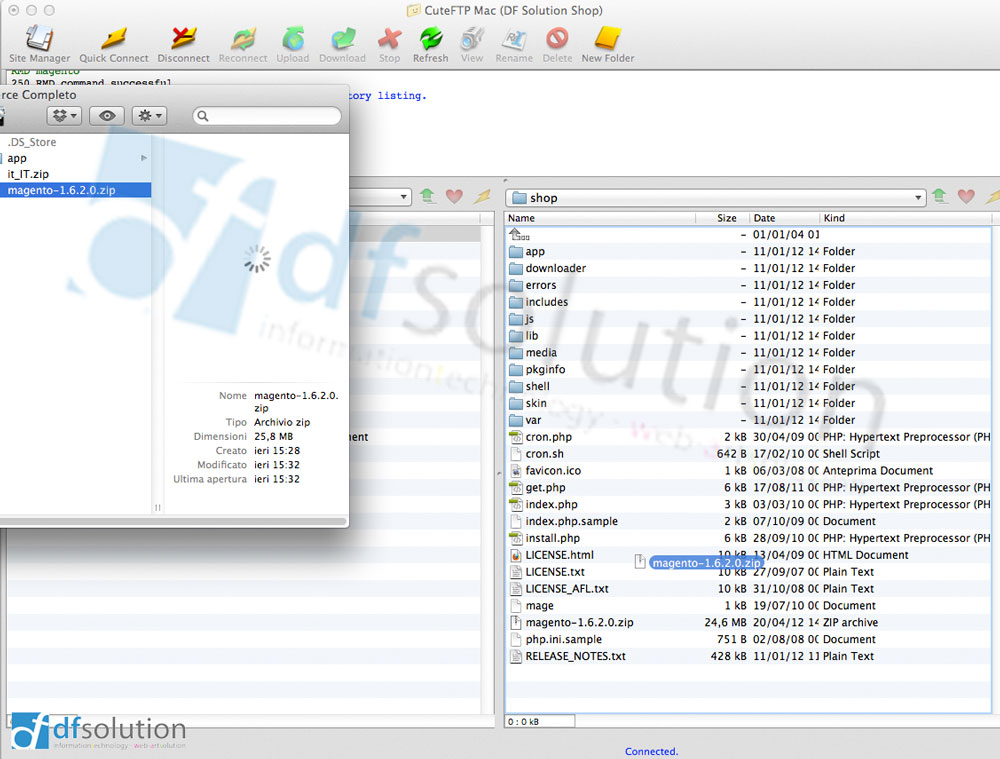Select magento-1.6.2.0.zip in remote list
Image resolution: width=1000 pixels, height=759 pixels.
pyautogui.click(x=749, y=623)
